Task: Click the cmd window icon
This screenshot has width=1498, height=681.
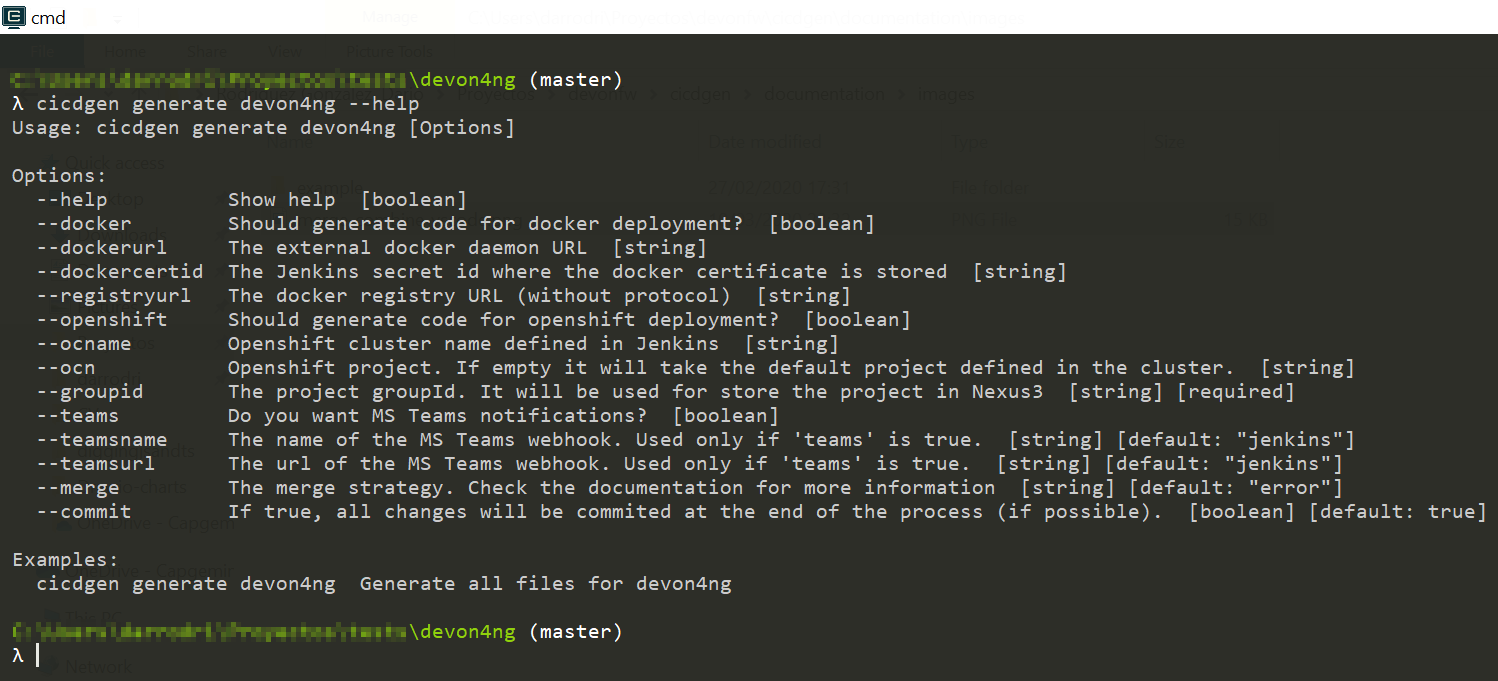Action: (x=15, y=17)
